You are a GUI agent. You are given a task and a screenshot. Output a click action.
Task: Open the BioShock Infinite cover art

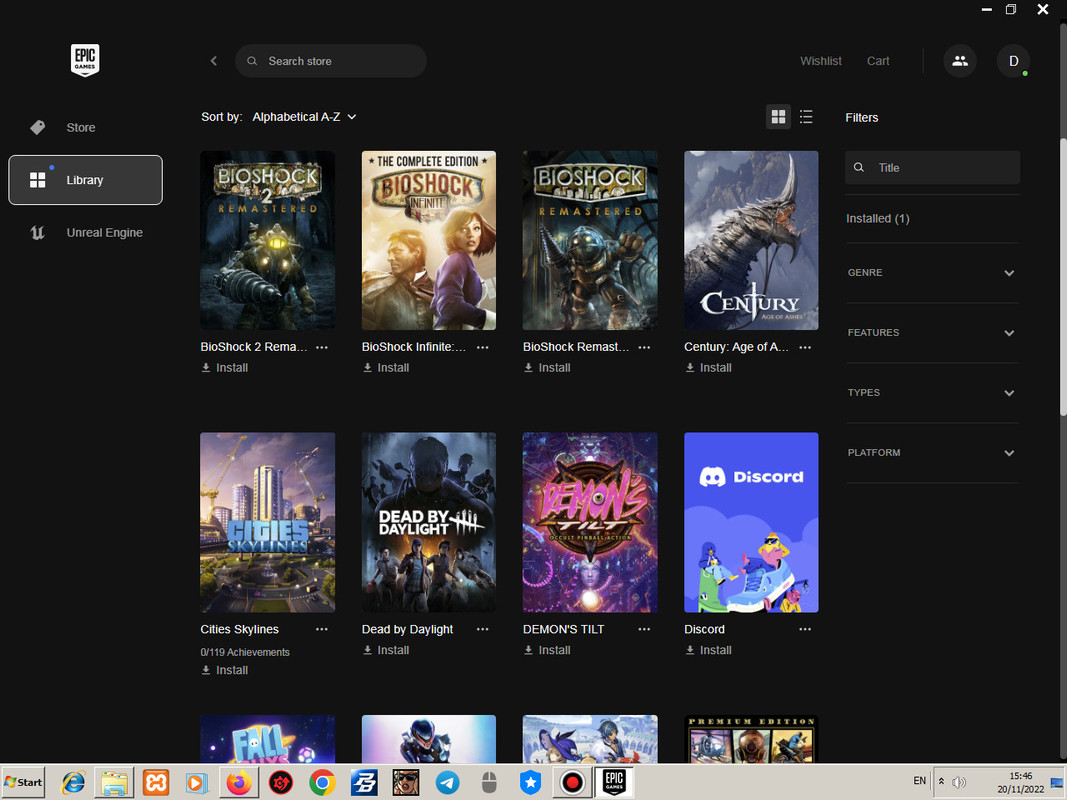[x=429, y=240]
